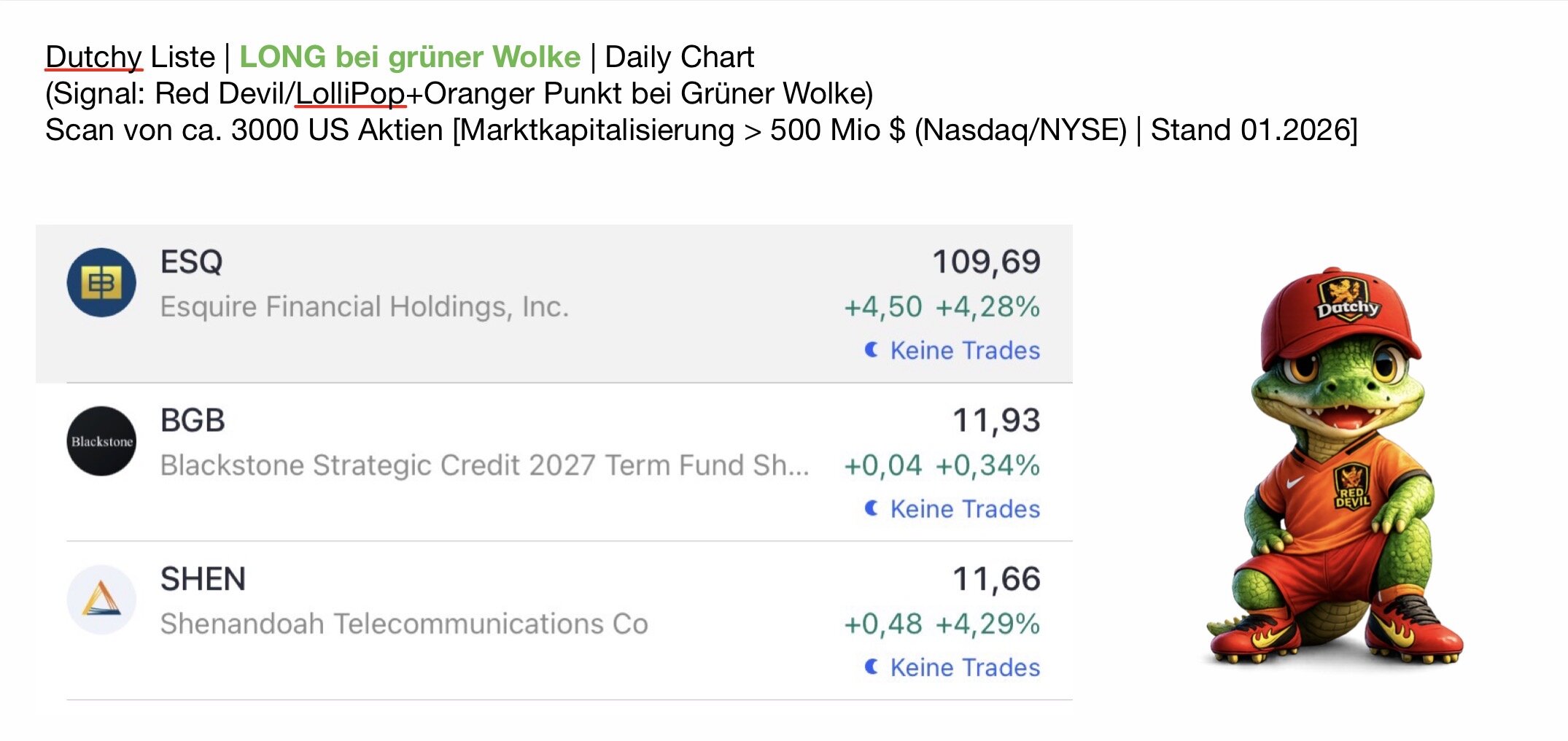Click the underlined 'LolliPop' word

point(350,93)
